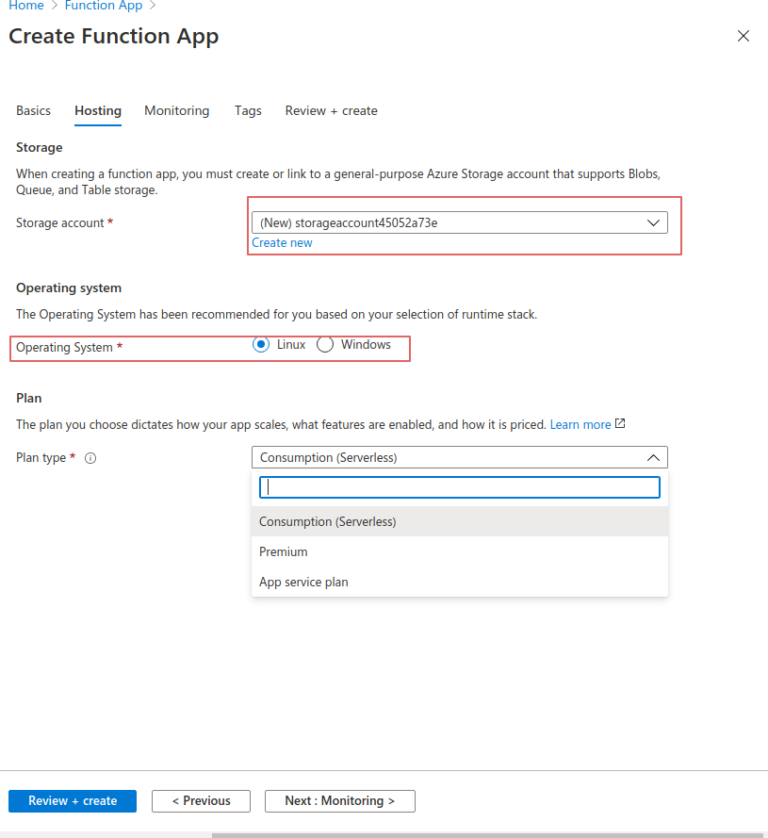Open the Learn more external link
Image resolution: width=768 pixels, height=838 pixels.
click(579, 424)
